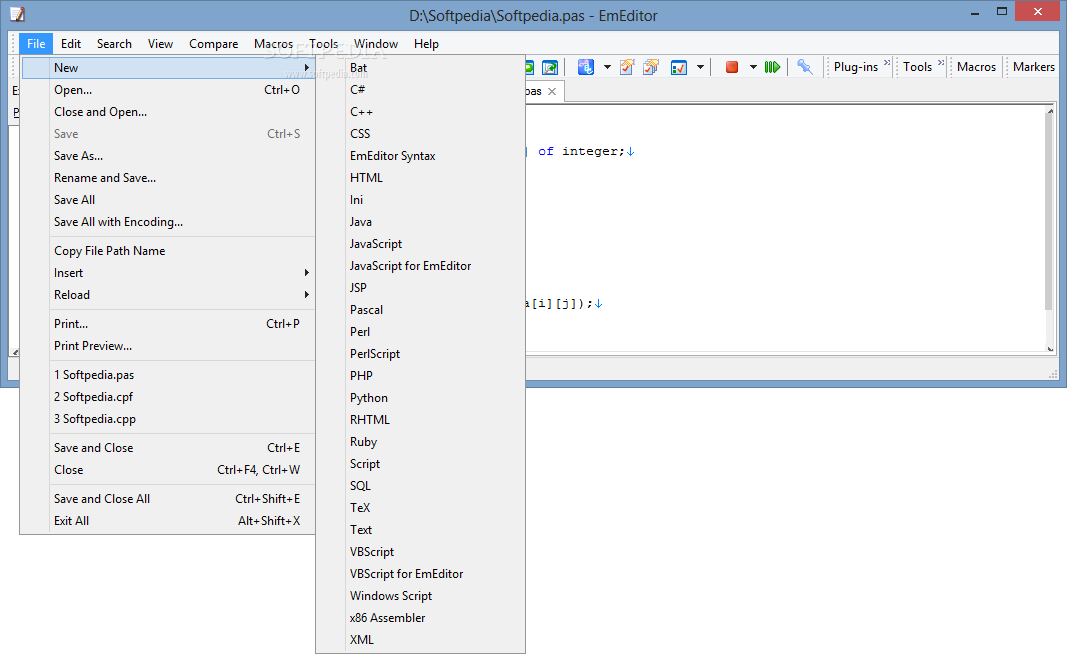1067x654 pixels.
Task: Create new x86 Assembler file
Action: click(x=421, y=618)
